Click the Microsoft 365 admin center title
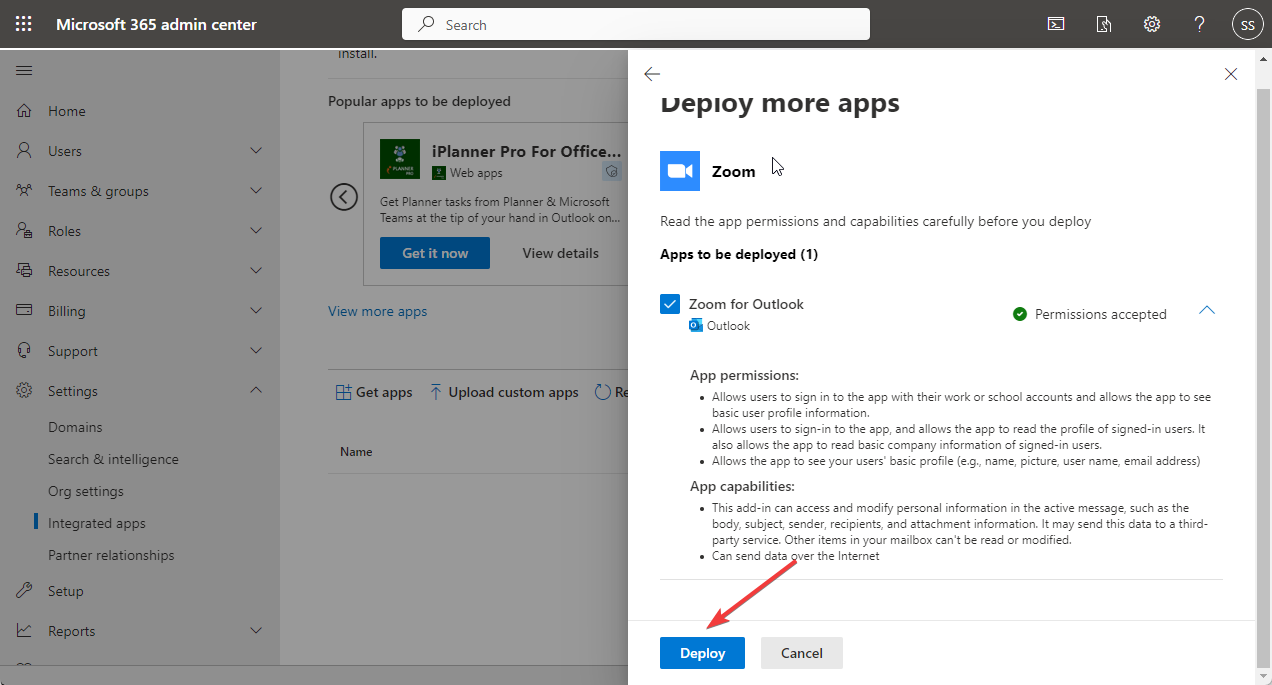This screenshot has height=685, width=1272. point(156,24)
